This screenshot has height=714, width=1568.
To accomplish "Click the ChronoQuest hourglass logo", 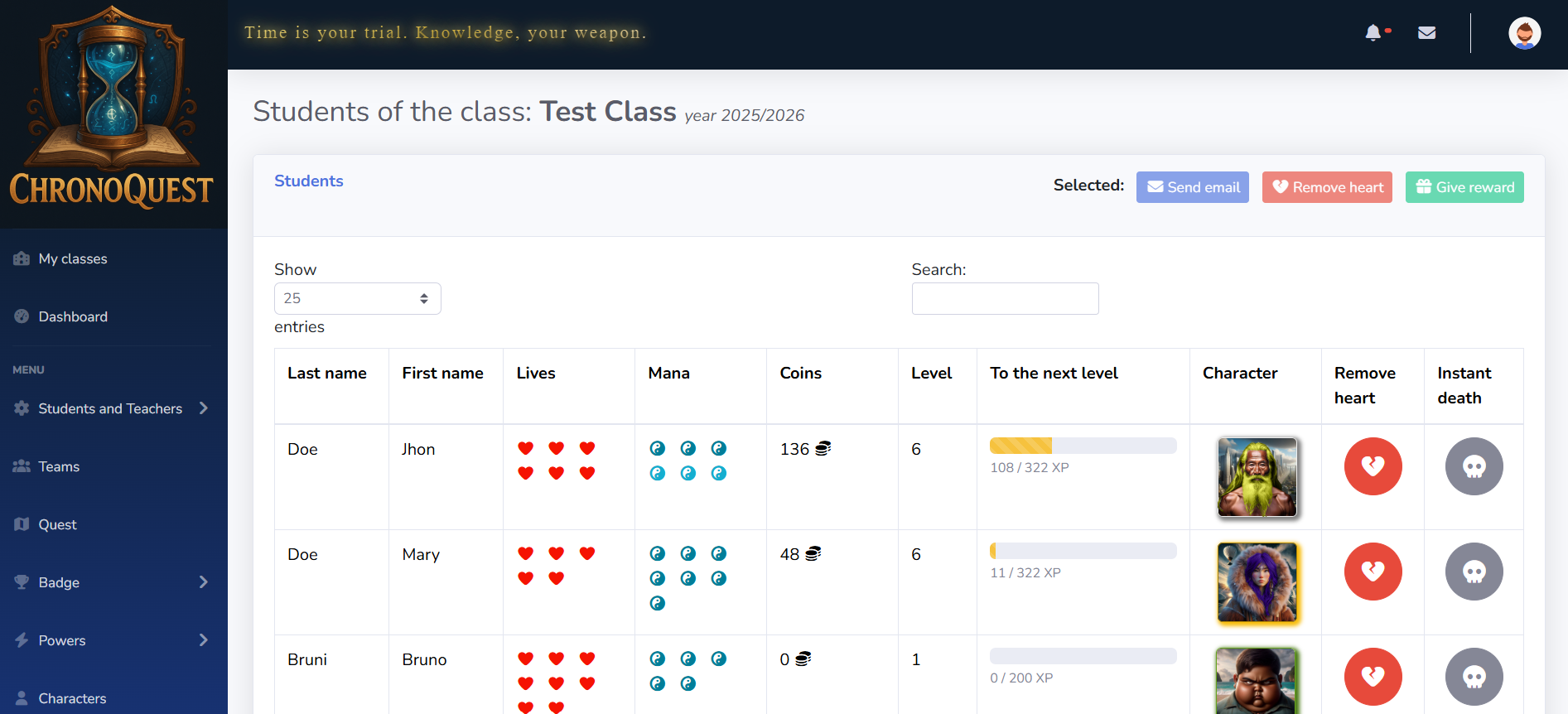I will pos(112,106).
